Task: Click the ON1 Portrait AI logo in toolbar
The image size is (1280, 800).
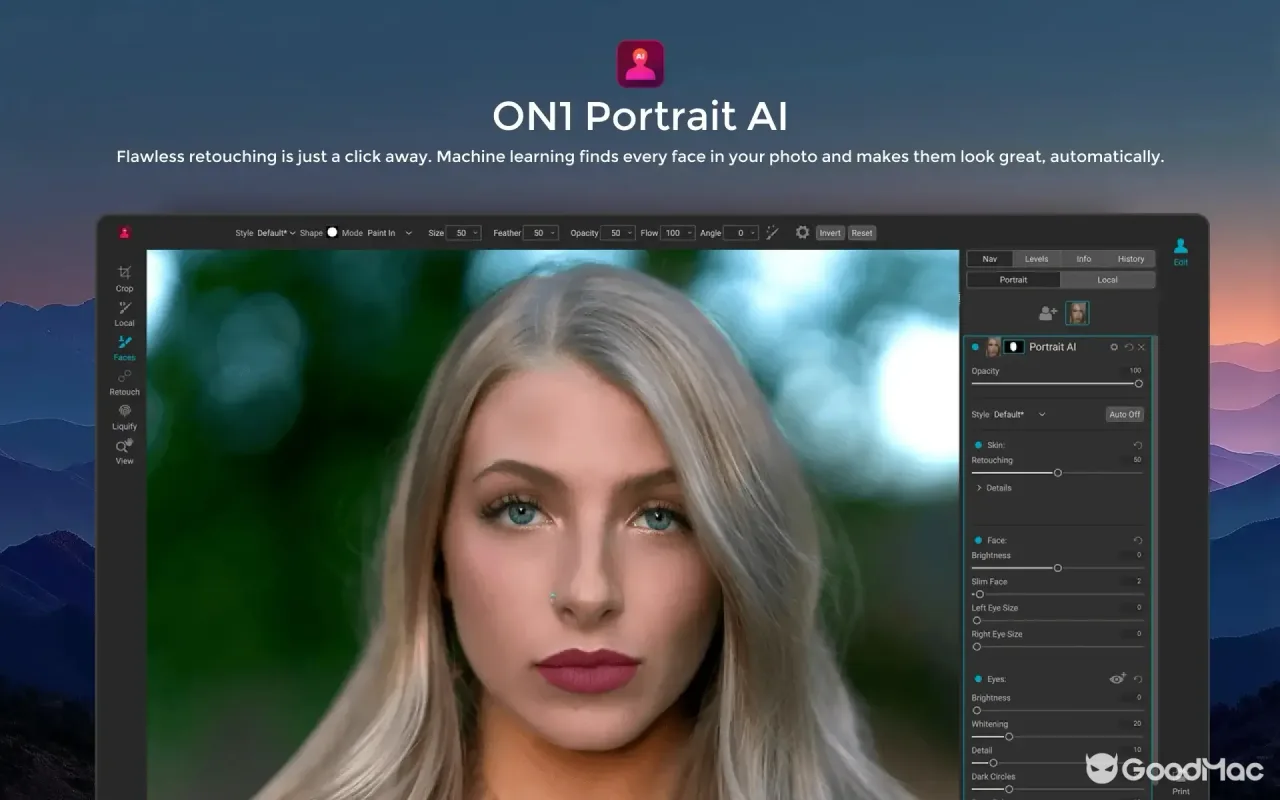Action: click(124, 233)
